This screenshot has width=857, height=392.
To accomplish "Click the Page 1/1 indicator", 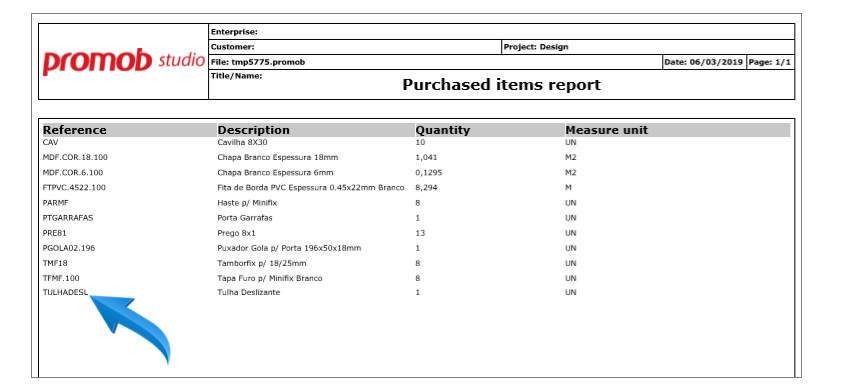I will [x=770, y=62].
